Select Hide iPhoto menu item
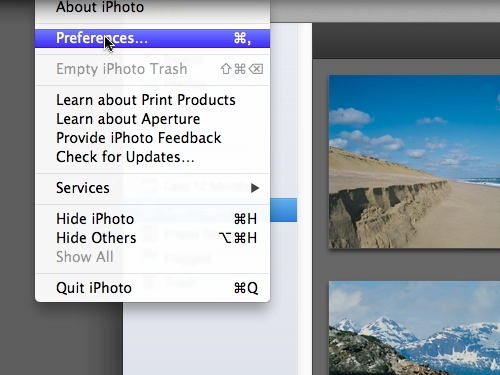 [x=152, y=219]
